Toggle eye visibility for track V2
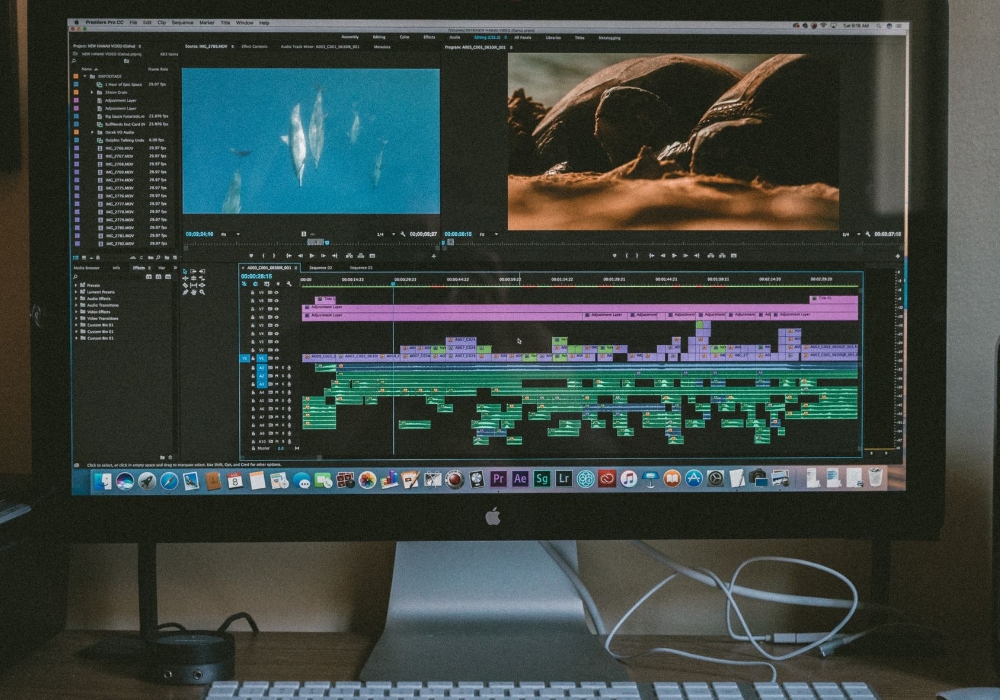1000x700 pixels. point(276,350)
